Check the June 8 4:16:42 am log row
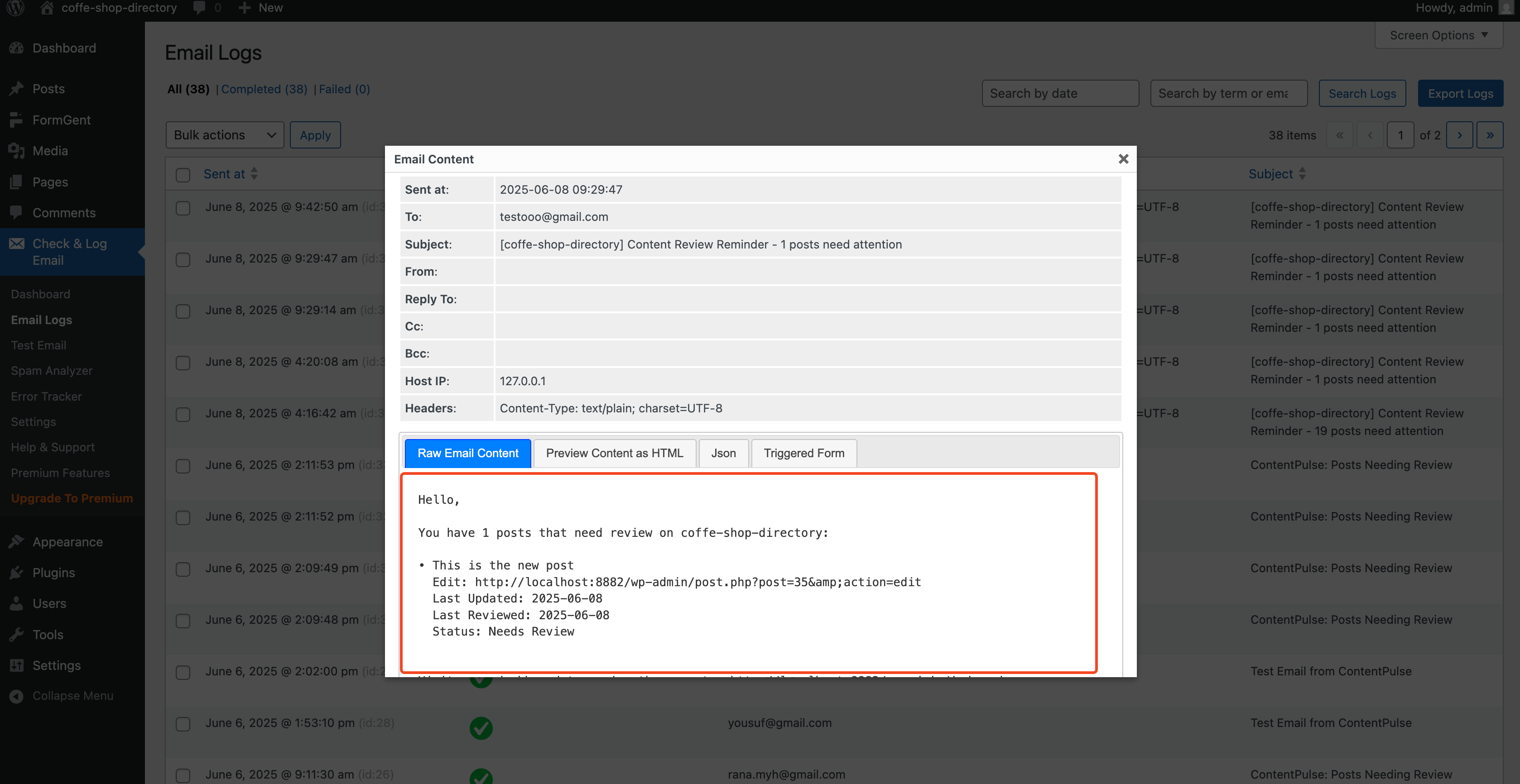 (x=183, y=414)
